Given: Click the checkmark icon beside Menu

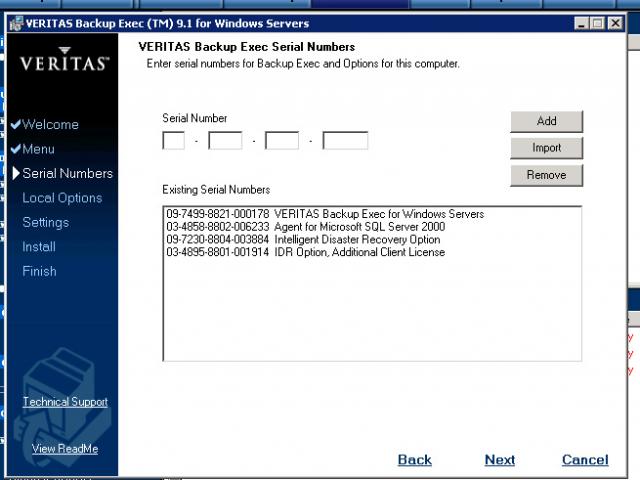Looking at the screenshot, I should [x=16, y=149].
